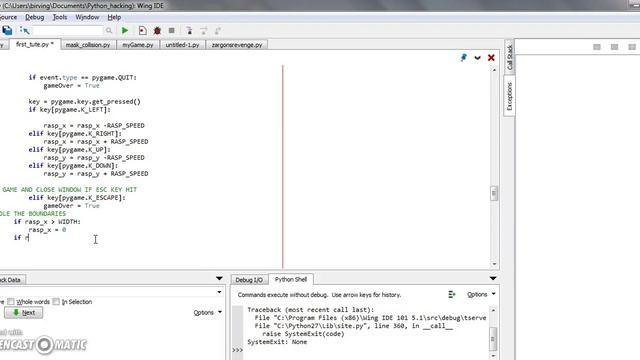Open the editor options chevron menu
Image resolution: width=640 pixels, height=360 pixels.
(477, 58)
